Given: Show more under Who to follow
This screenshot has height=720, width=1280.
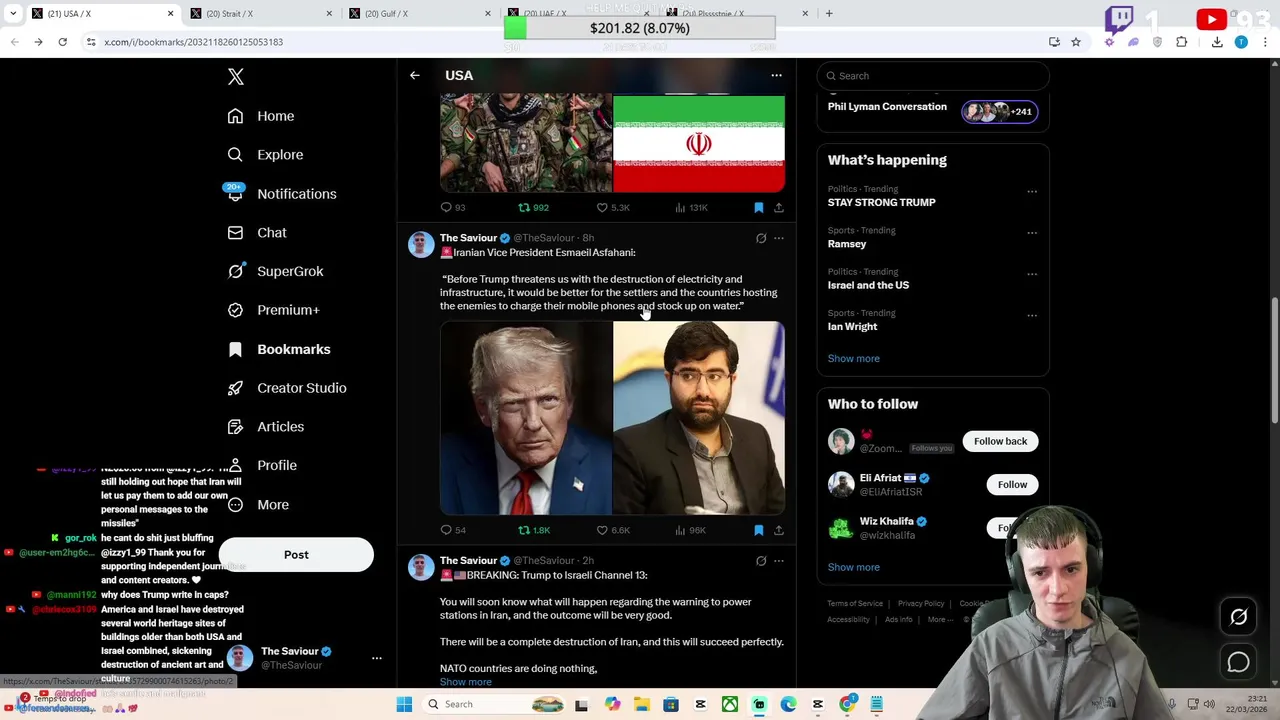Looking at the screenshot, I should (854, 568).
